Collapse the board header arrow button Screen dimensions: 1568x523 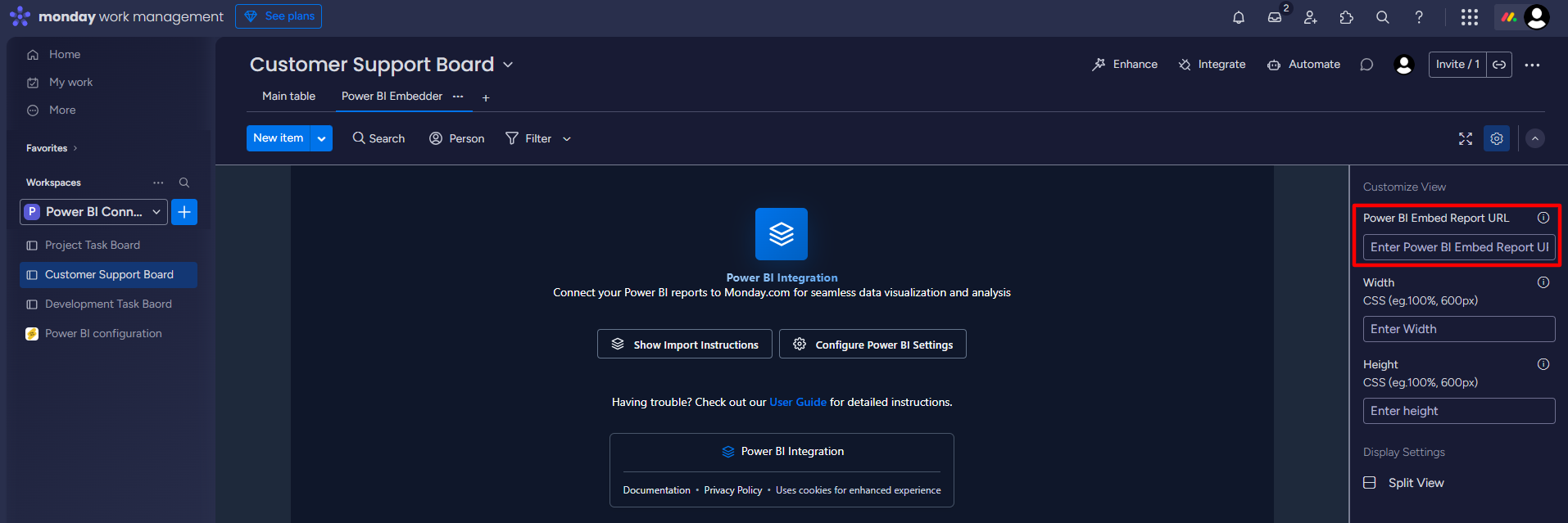click(x=1535, y=138)
